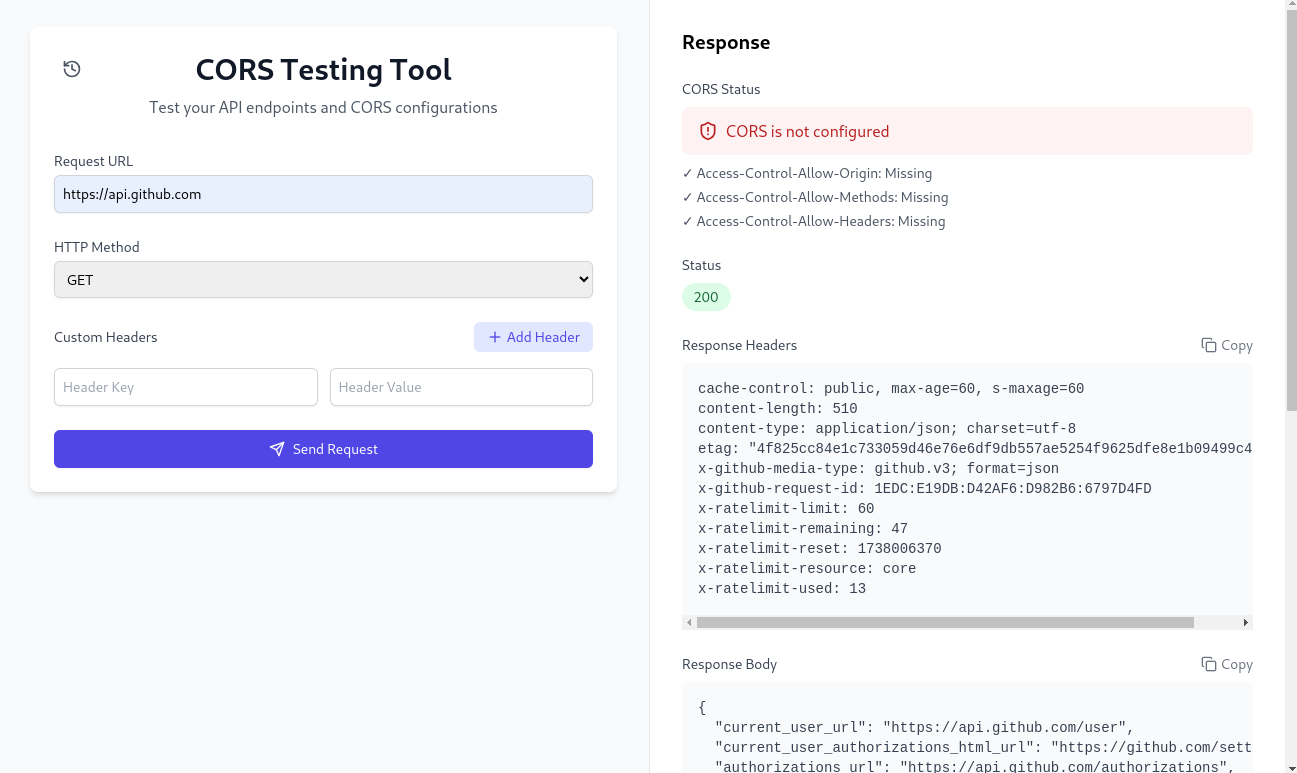Click the 'x-github-request-id' header line
The image size is (1297, 773).
click(x=925, y=488)
